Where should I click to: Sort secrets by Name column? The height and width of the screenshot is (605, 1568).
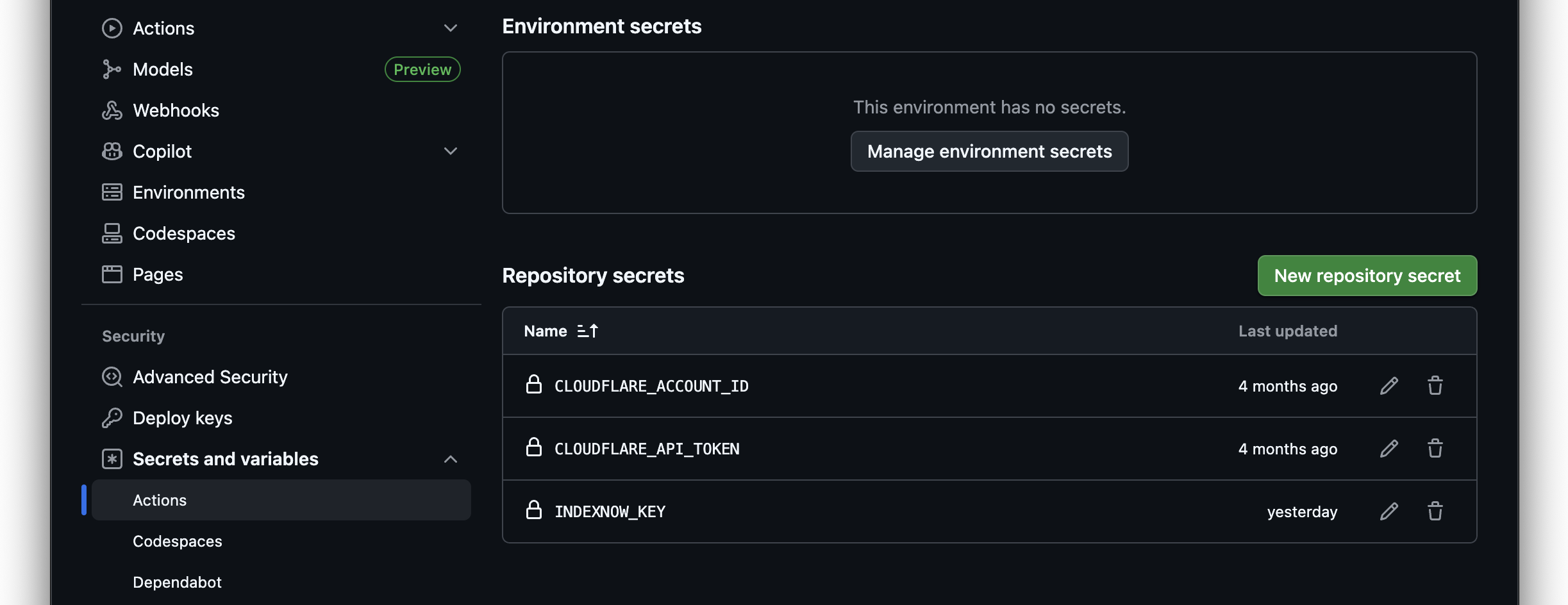[x=561, y=331]
